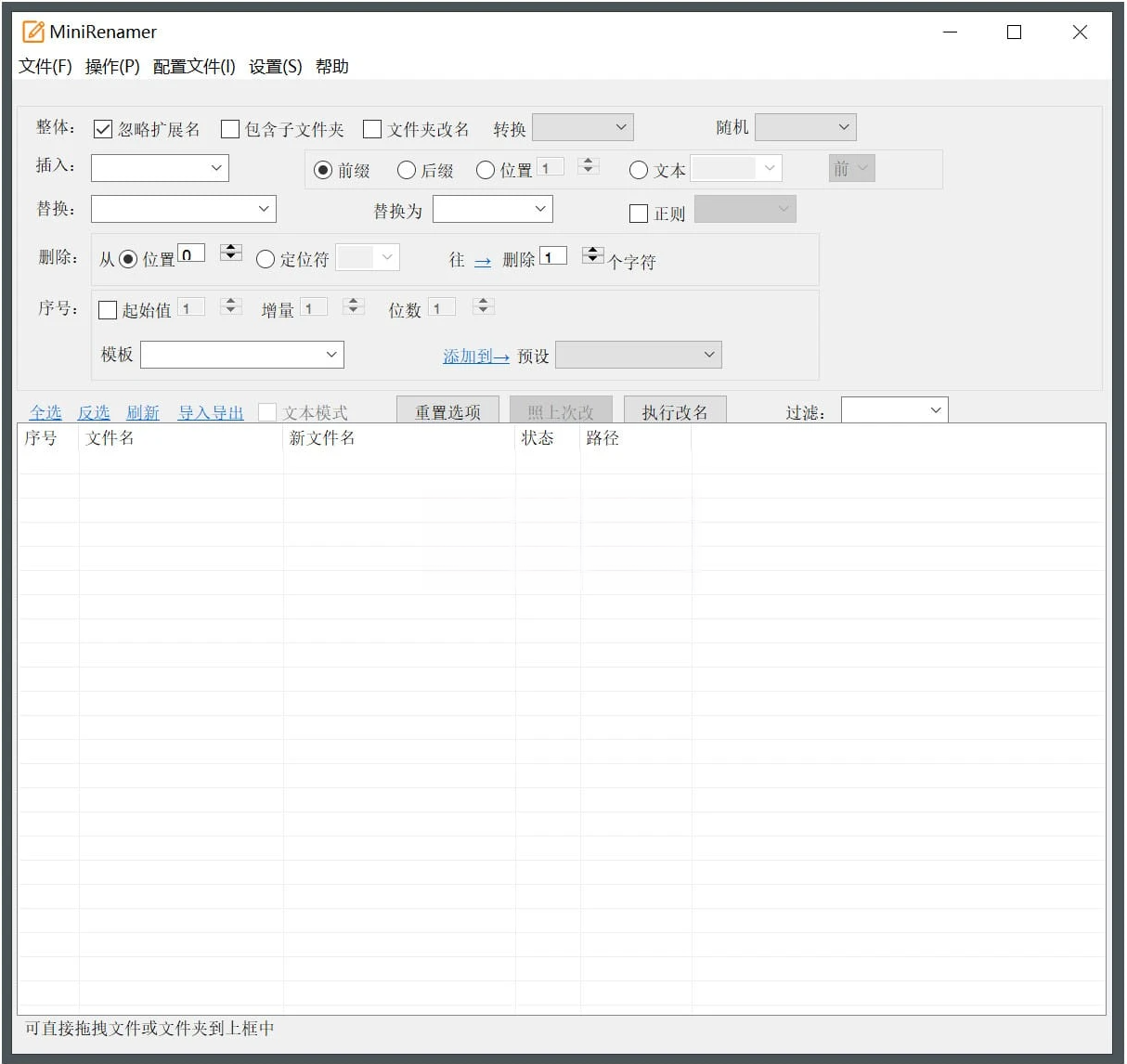Open the 过滤 dropdown
1127x1064 pixels.
click(x=894, y=410)
